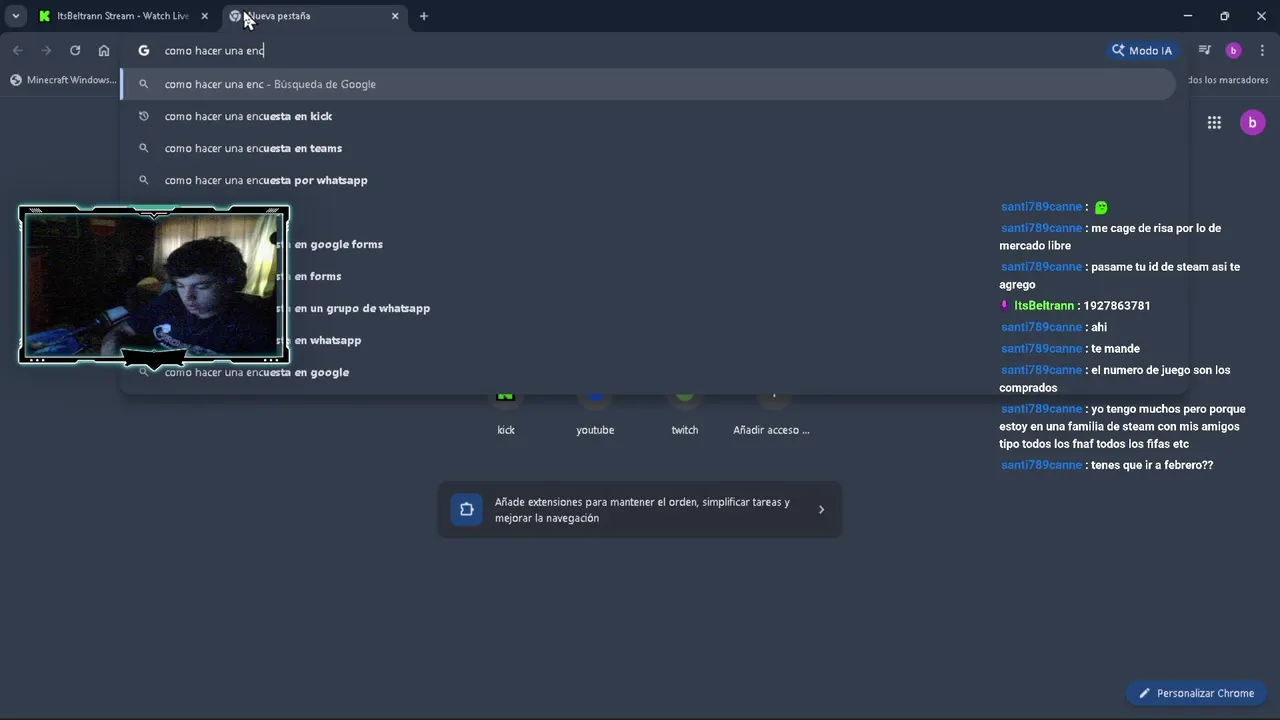
Task: Select suggestion 'en un grupo de whatsapp'
Action: [x=648, y=308]
